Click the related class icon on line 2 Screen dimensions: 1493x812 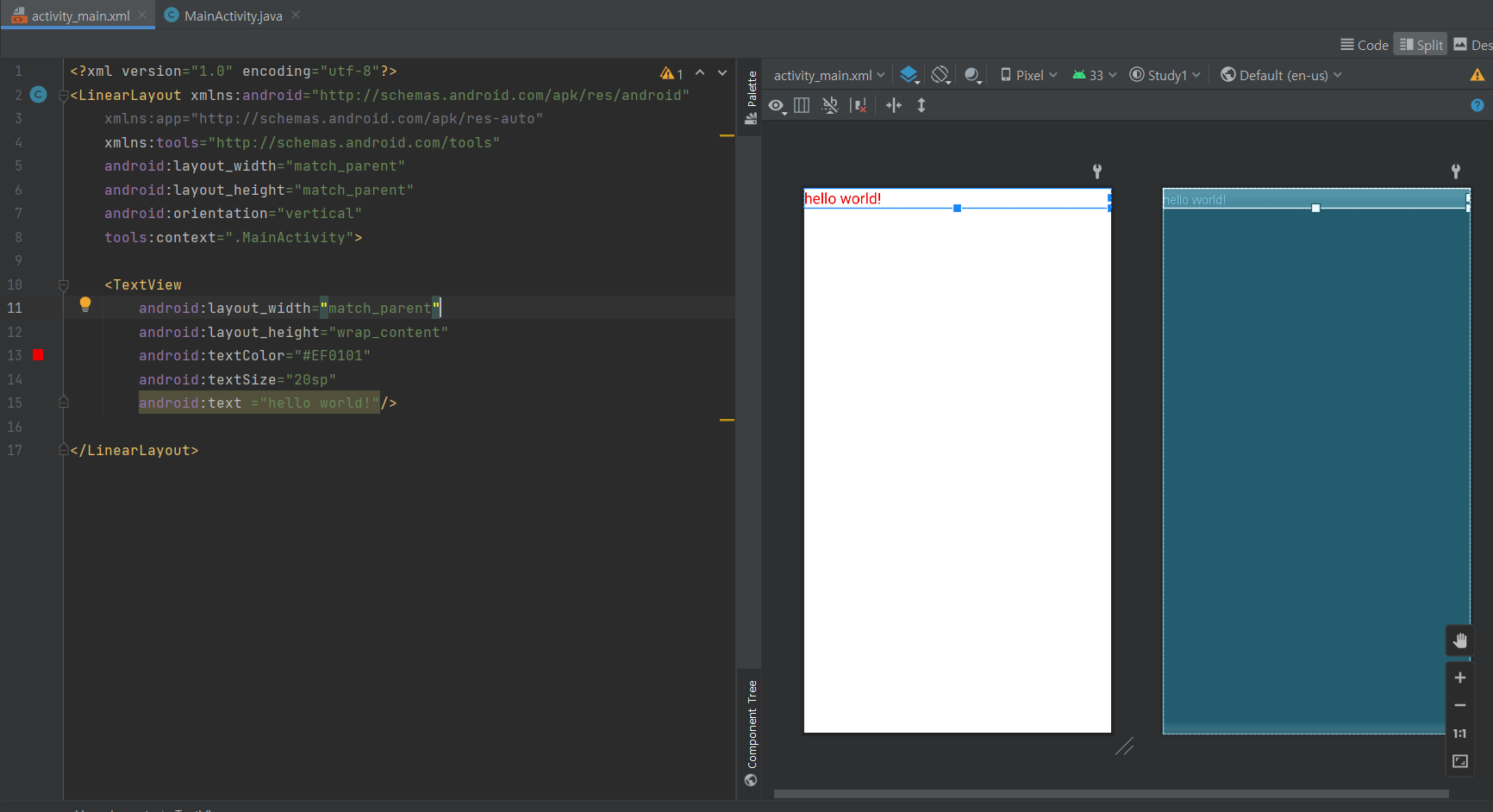point(39,94)
